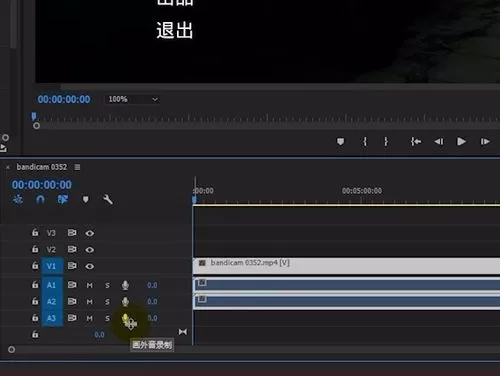This screenshot has width=500, height=376.
Task: Select the bandicam 0352.mp4 video clip
Action: click(346, 266)
